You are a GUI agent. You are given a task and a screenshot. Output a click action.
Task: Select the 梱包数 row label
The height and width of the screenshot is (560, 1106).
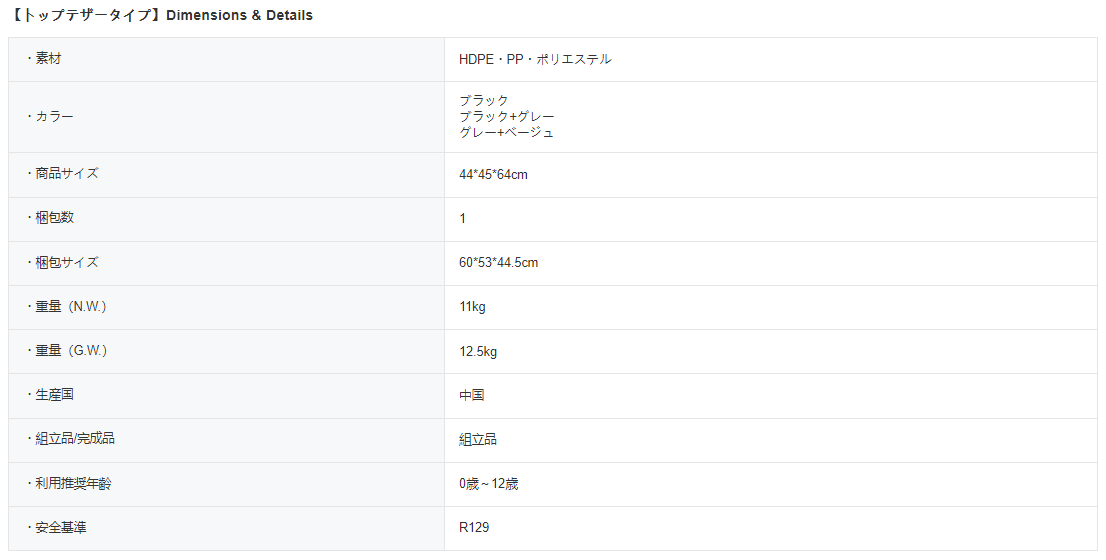point(50,218)
